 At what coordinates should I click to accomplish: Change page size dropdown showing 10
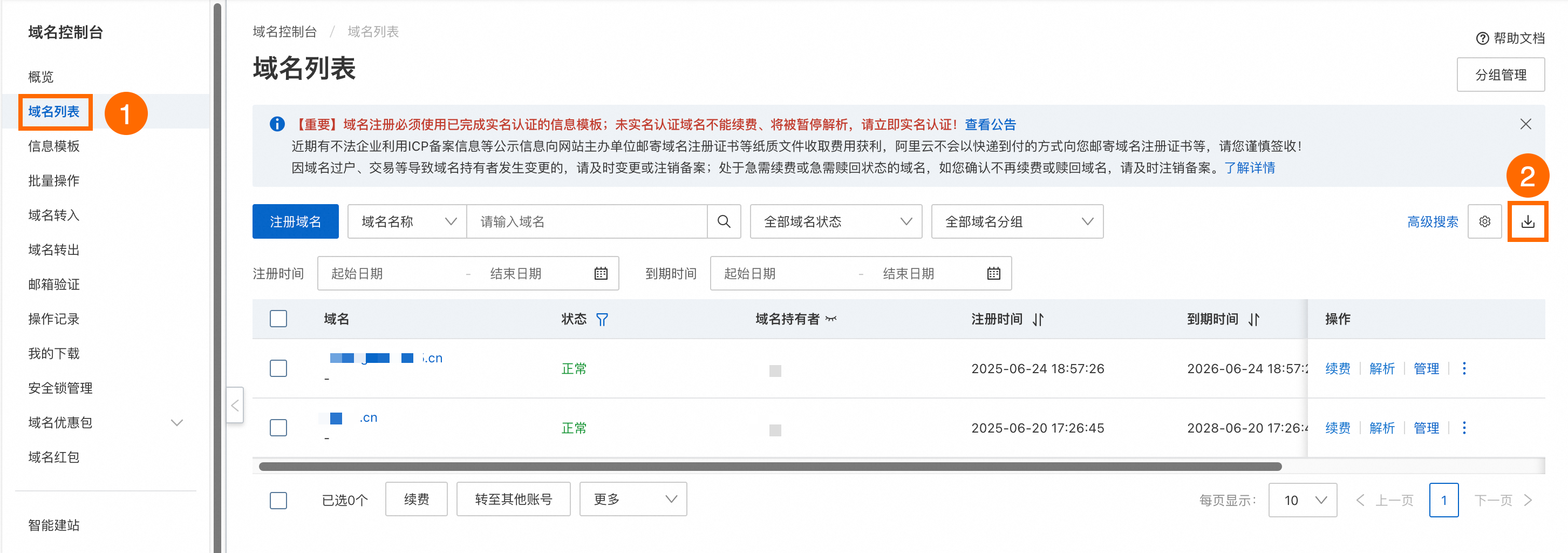[x=1303, y=500]
